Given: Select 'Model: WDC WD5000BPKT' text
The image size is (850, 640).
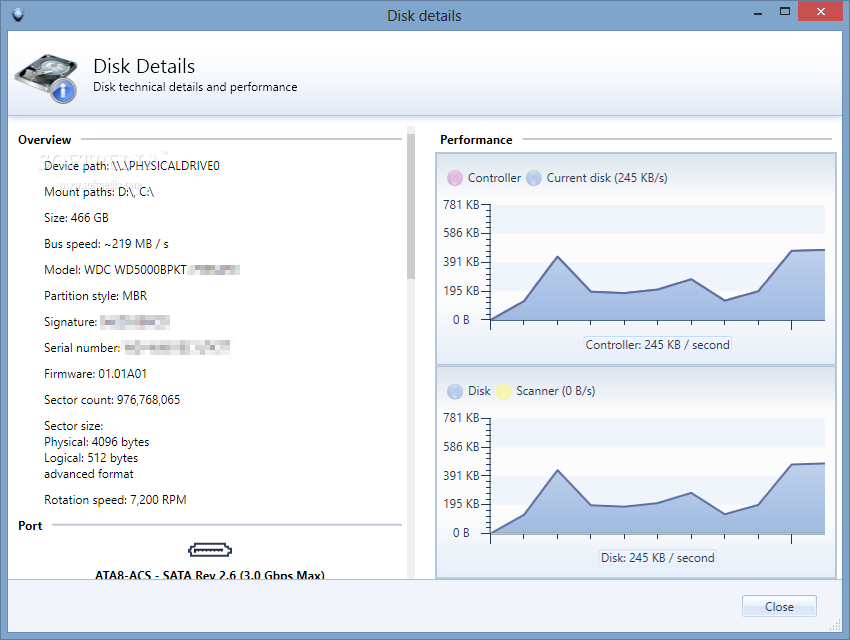Looking at the screenshot, I should point(115,270).
